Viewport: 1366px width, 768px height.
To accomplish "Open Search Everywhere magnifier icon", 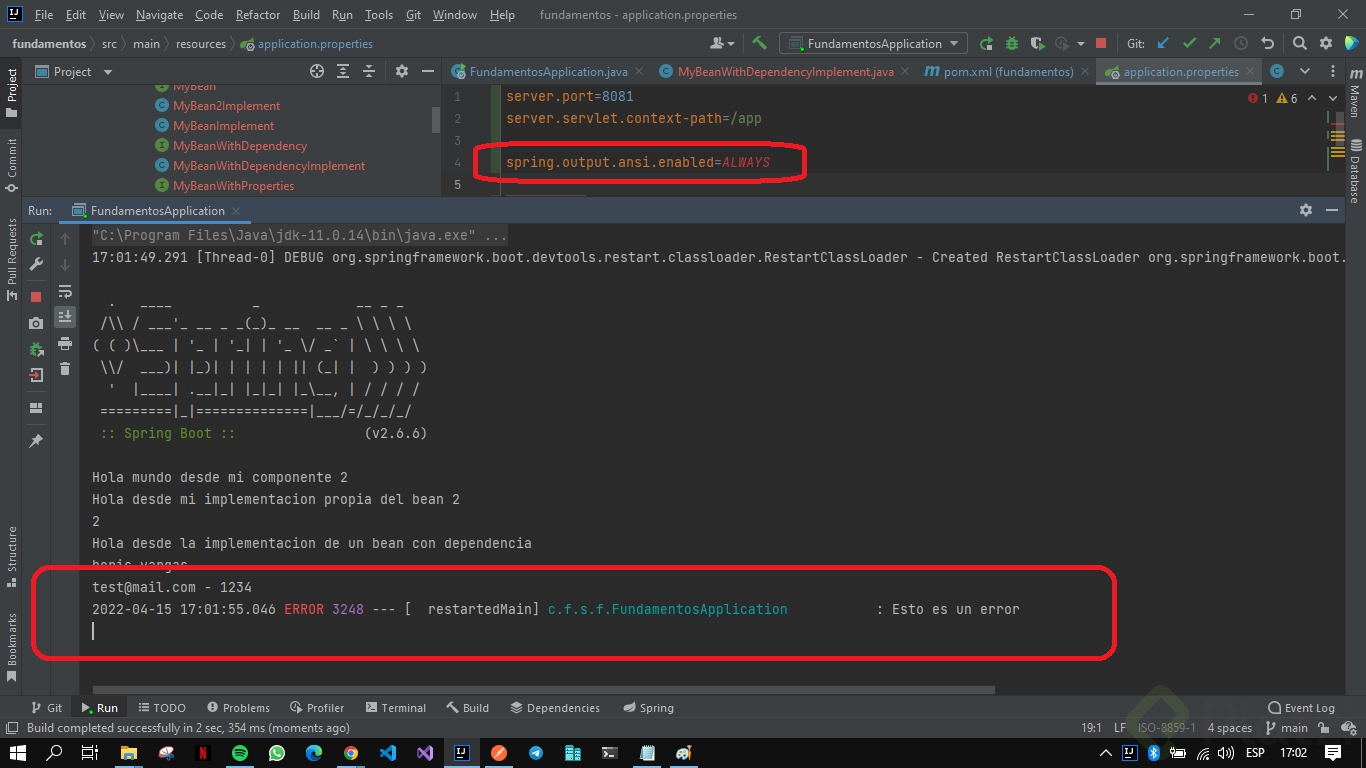I will [1299, 43].
